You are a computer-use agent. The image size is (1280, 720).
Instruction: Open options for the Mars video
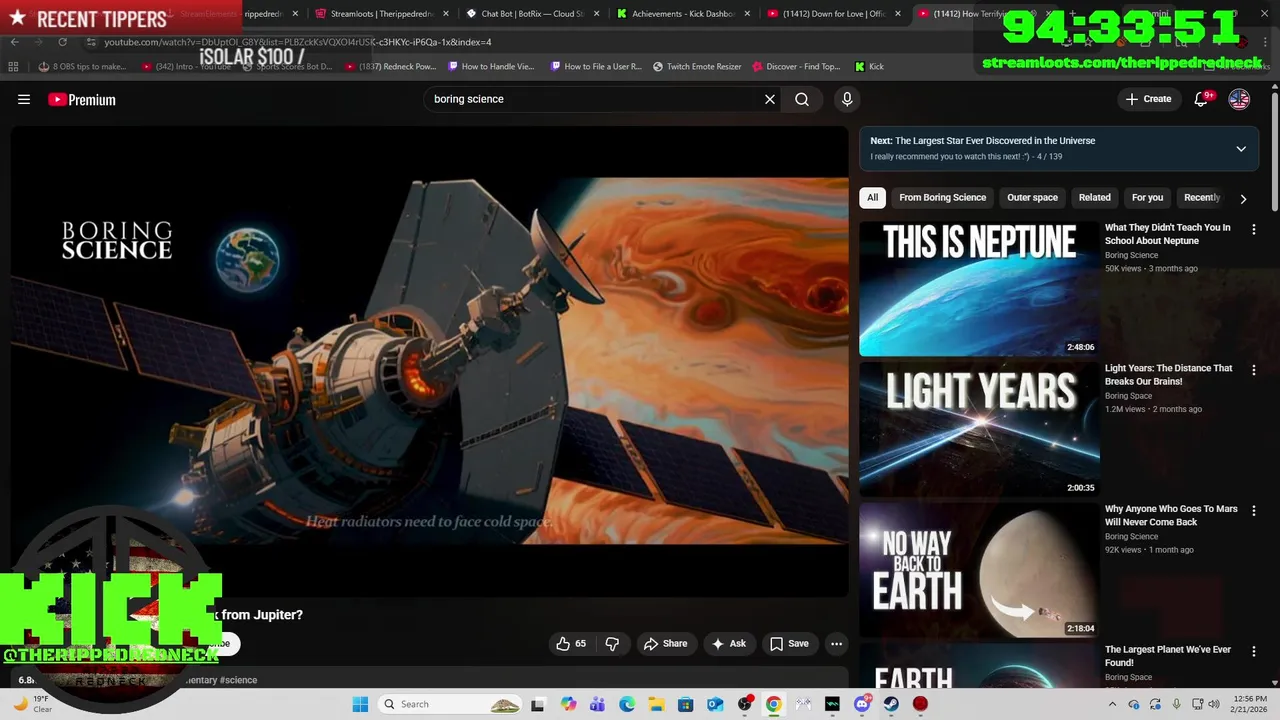(1254, 511)
